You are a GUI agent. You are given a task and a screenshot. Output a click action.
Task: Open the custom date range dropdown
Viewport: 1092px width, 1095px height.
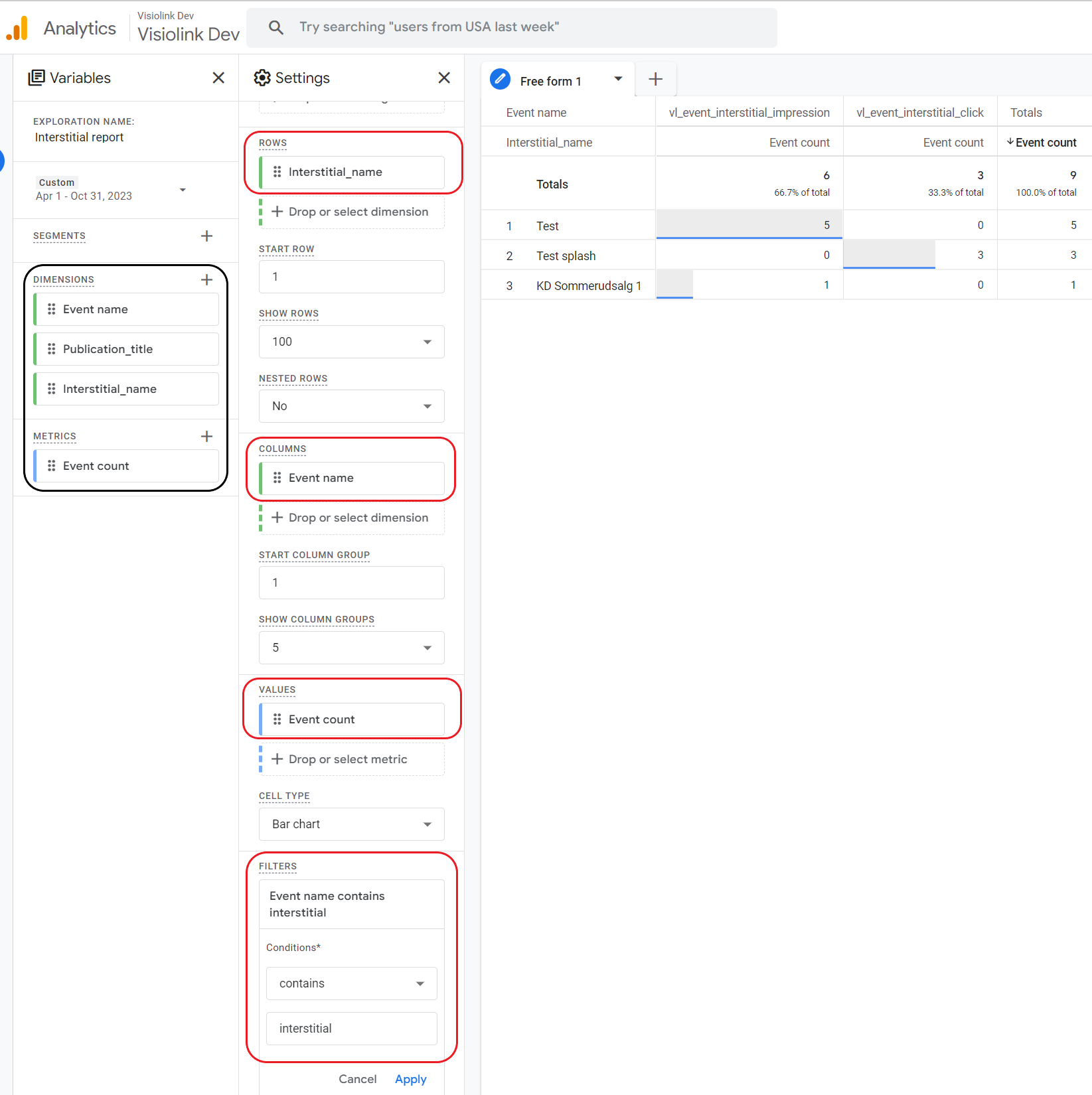point(183,190)
